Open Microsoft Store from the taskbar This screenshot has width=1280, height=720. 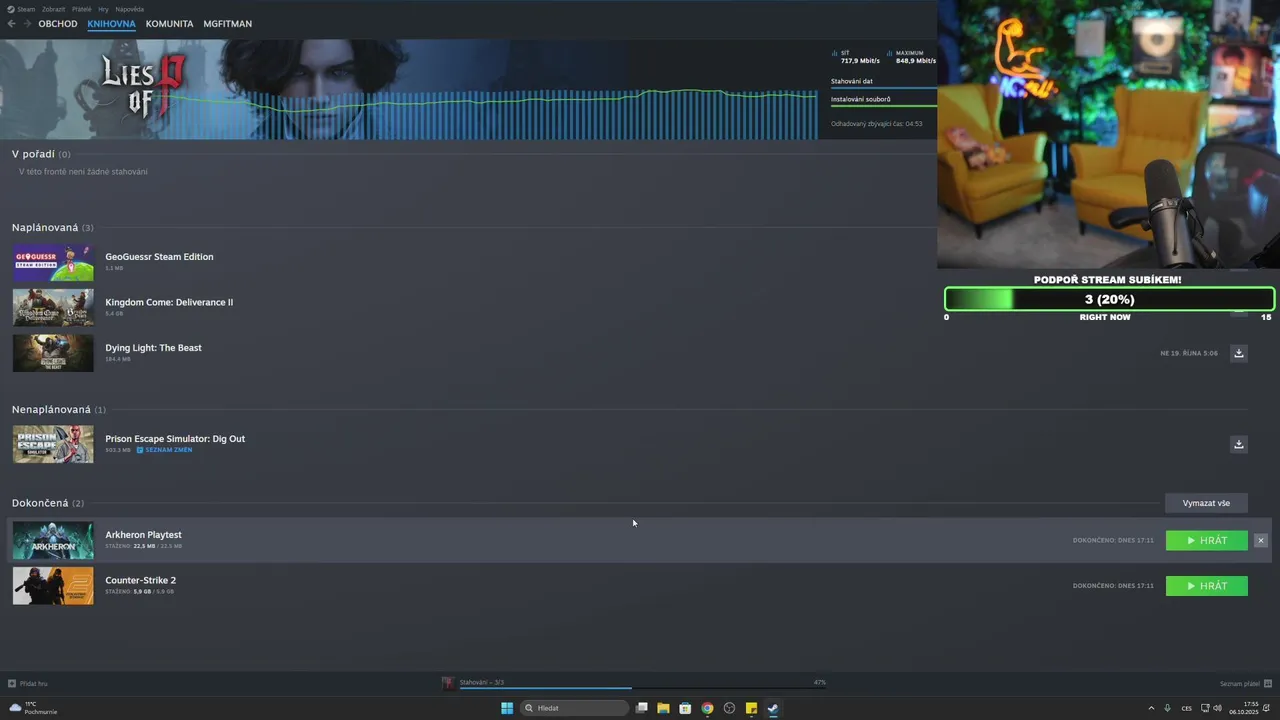coord(685,708)
